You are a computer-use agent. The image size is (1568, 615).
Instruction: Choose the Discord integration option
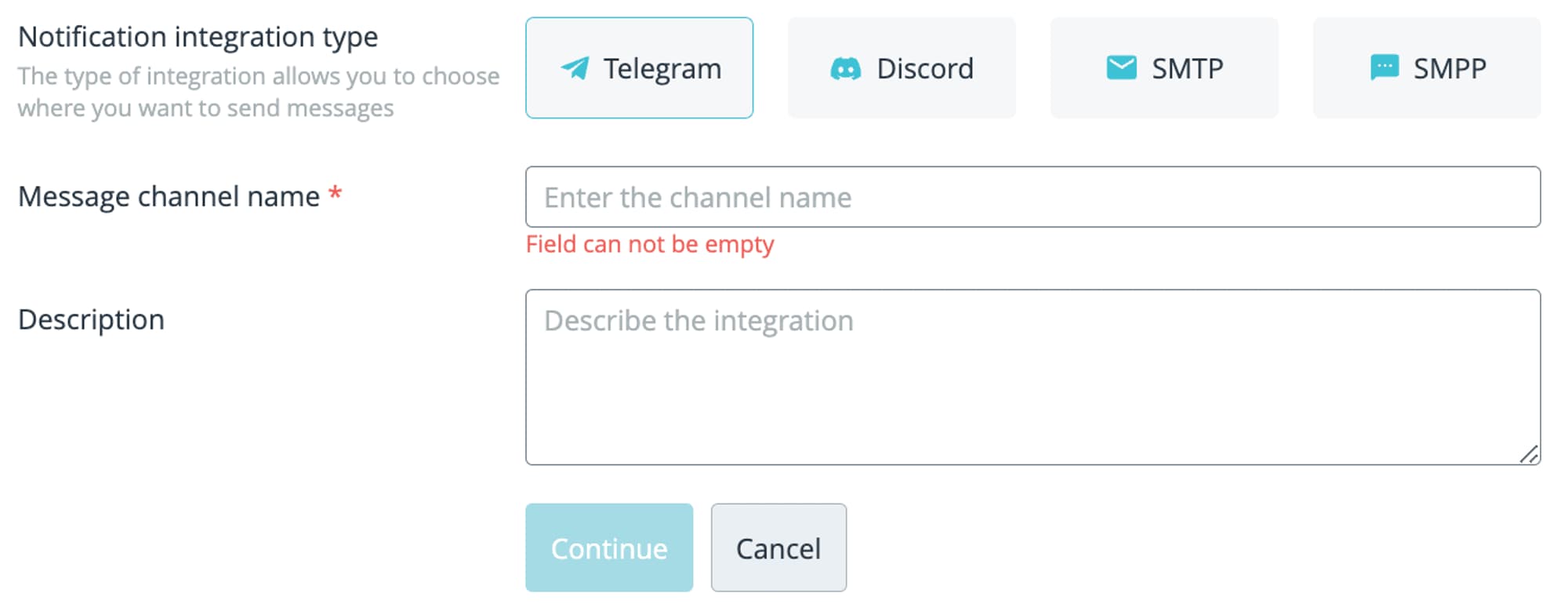(902, 68)
